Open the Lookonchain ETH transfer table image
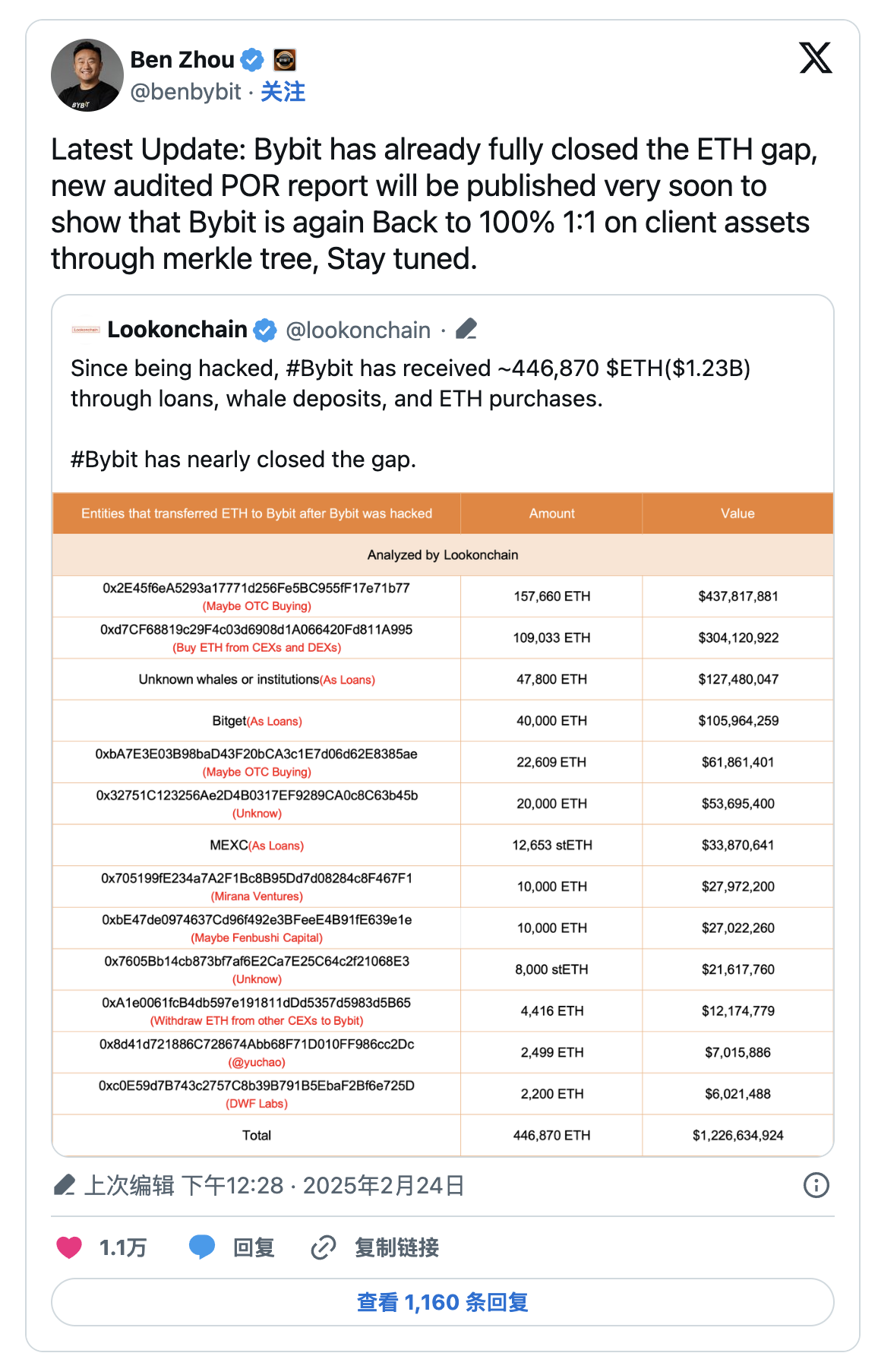 (x=443, y=824)
